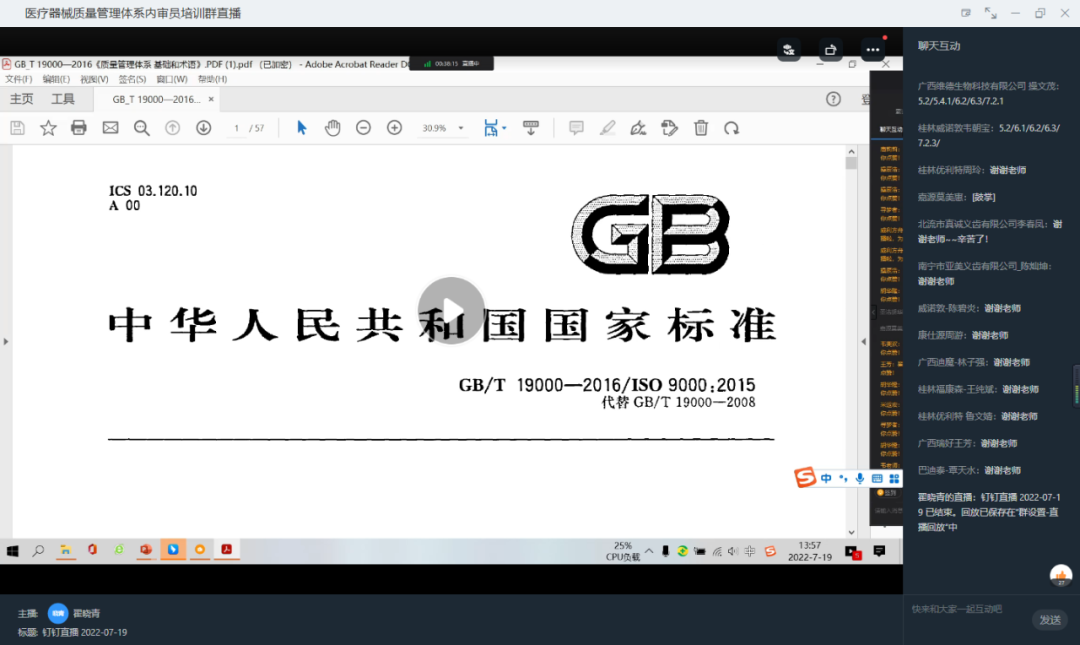Click the magnifier search icon in Acrobat
Screen dimensions: 1080x645
coord(141,128)
